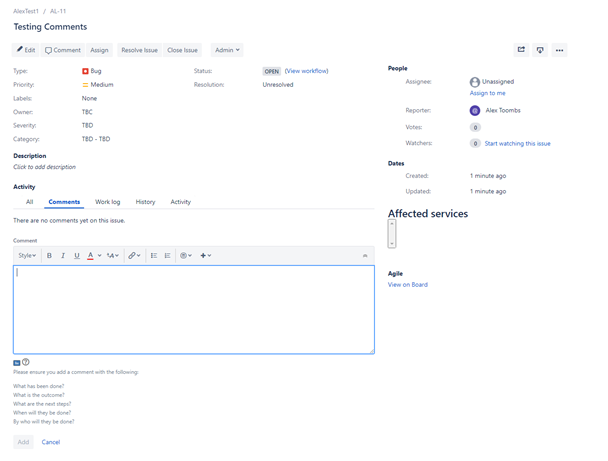Open the Admin dropdown menu
The width and height of the screenshot is (608, 461).
tap(227, 50)
